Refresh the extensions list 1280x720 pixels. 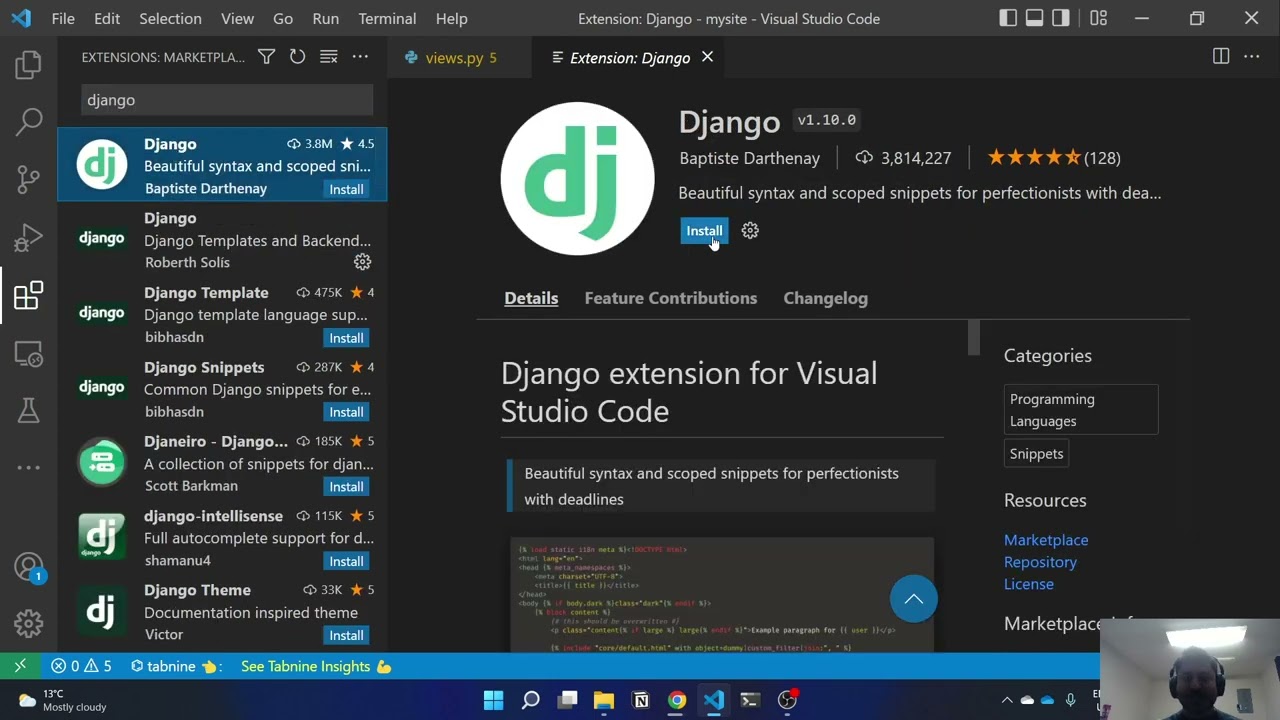(297, 57)
